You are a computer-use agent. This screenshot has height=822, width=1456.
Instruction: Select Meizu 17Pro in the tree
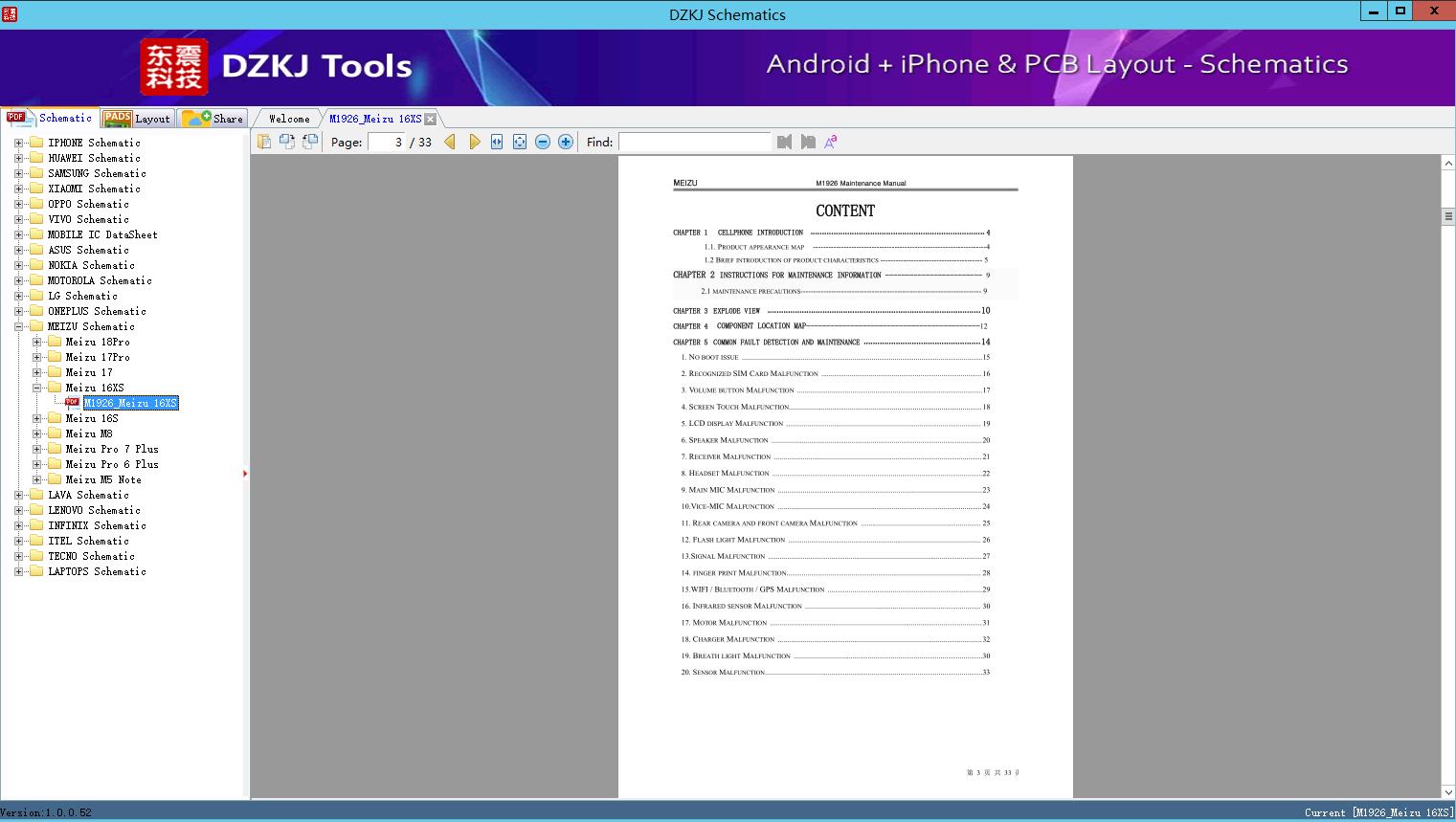pos(98,357)
